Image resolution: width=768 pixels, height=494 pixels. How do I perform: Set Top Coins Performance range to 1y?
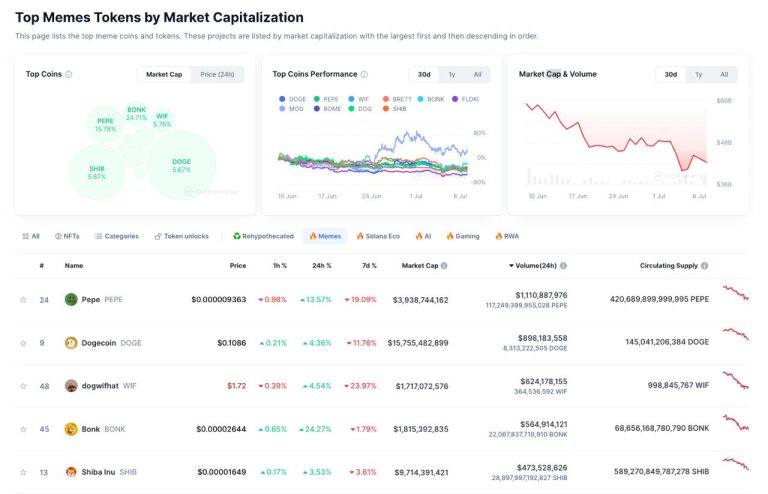click(452, 74)
